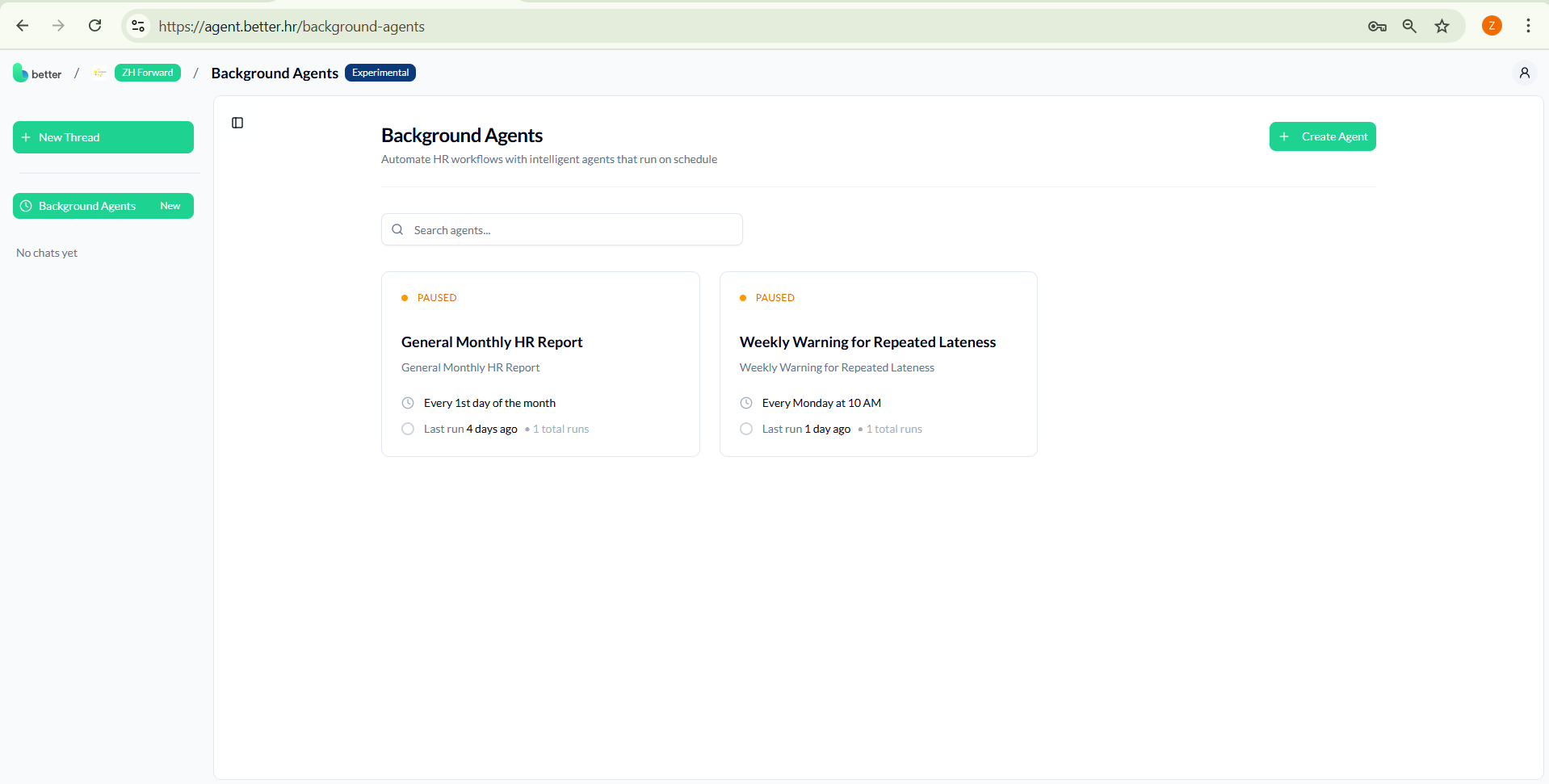Screen dimensions: 1549x784
Task: Click '1 total runs' on Weekly Warning card
Action: point(894,429)
